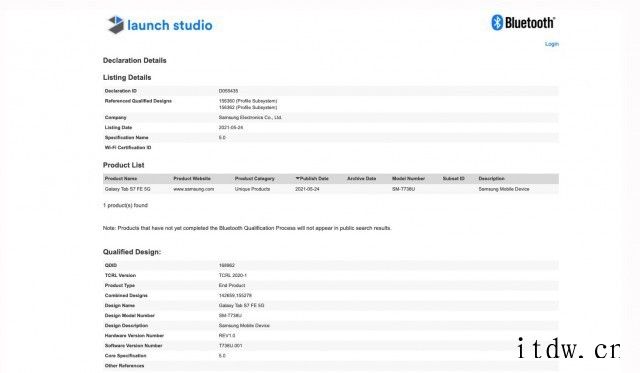Click the Bluetooth logo
Screen dimensions: 640x373
pos(523,22)
